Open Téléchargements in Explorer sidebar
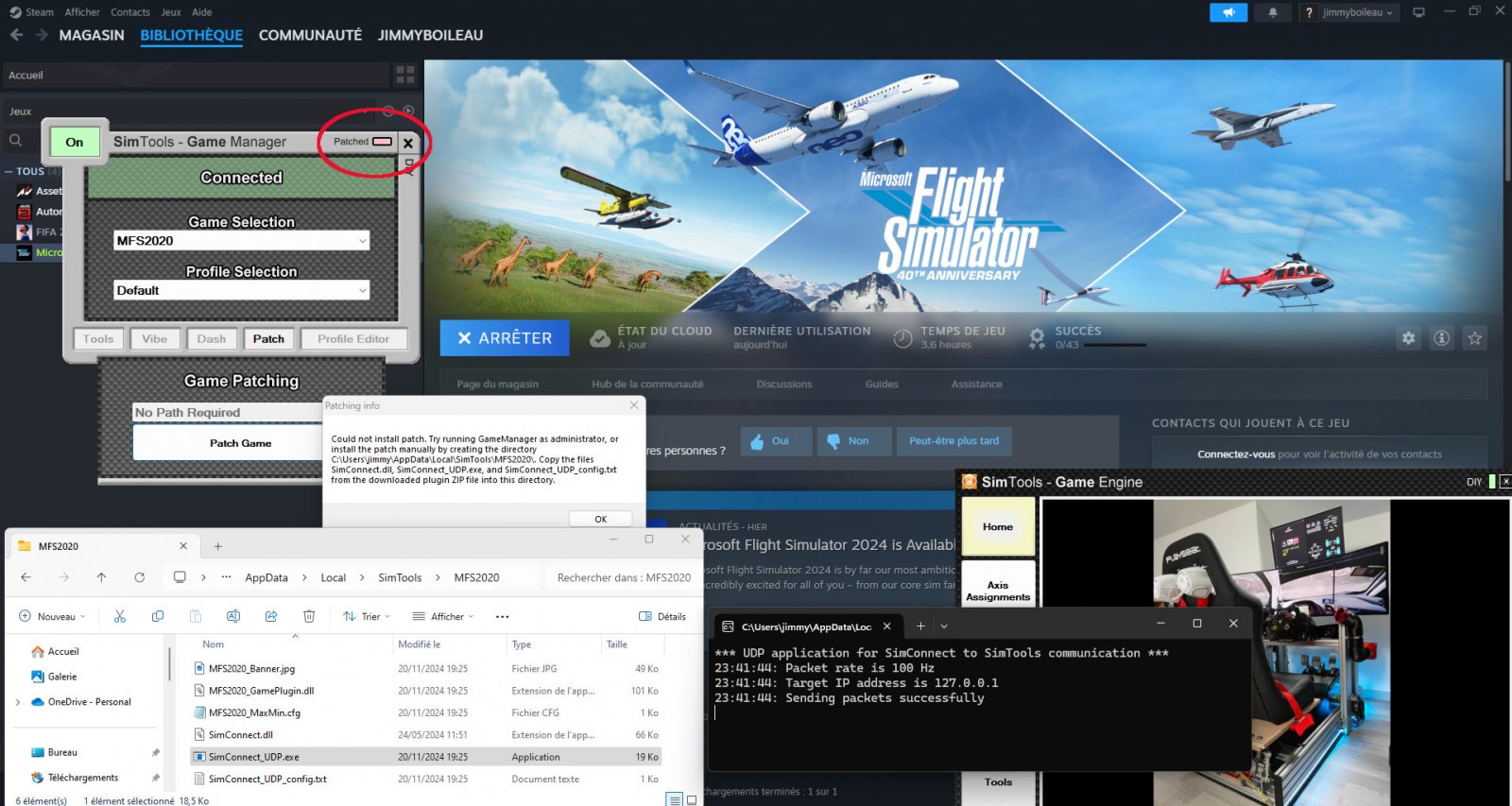This screenshot has width=1512, height=806. (83, 778)
